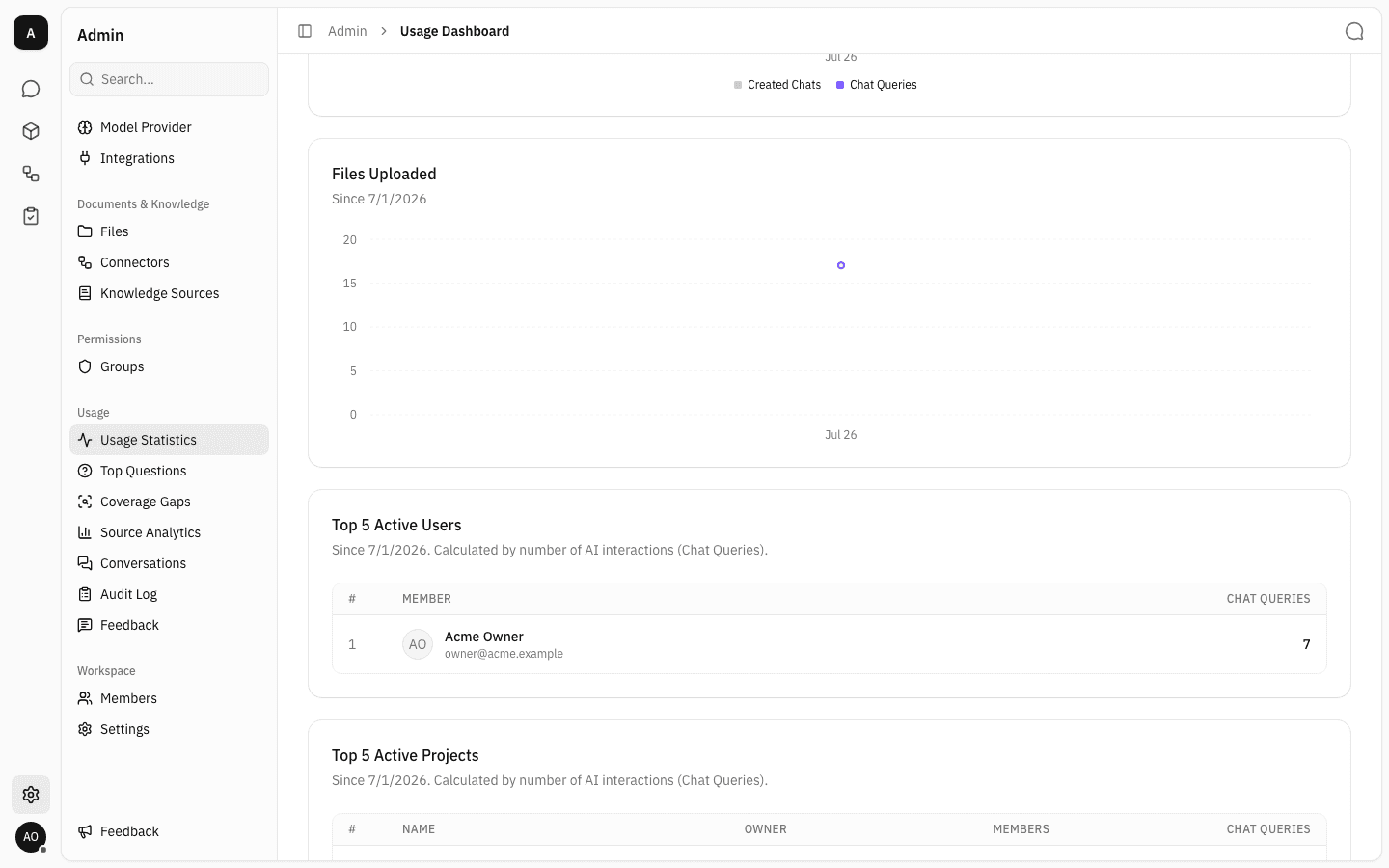Open workspace Settings link
This screenshot has height=868, width=1389.
tap(169, 729)
